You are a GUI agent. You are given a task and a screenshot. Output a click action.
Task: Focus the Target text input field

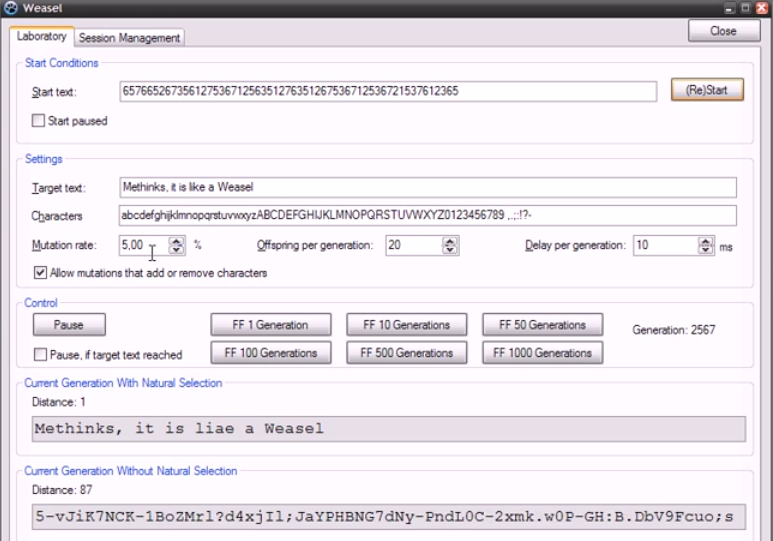pos(427,187)
